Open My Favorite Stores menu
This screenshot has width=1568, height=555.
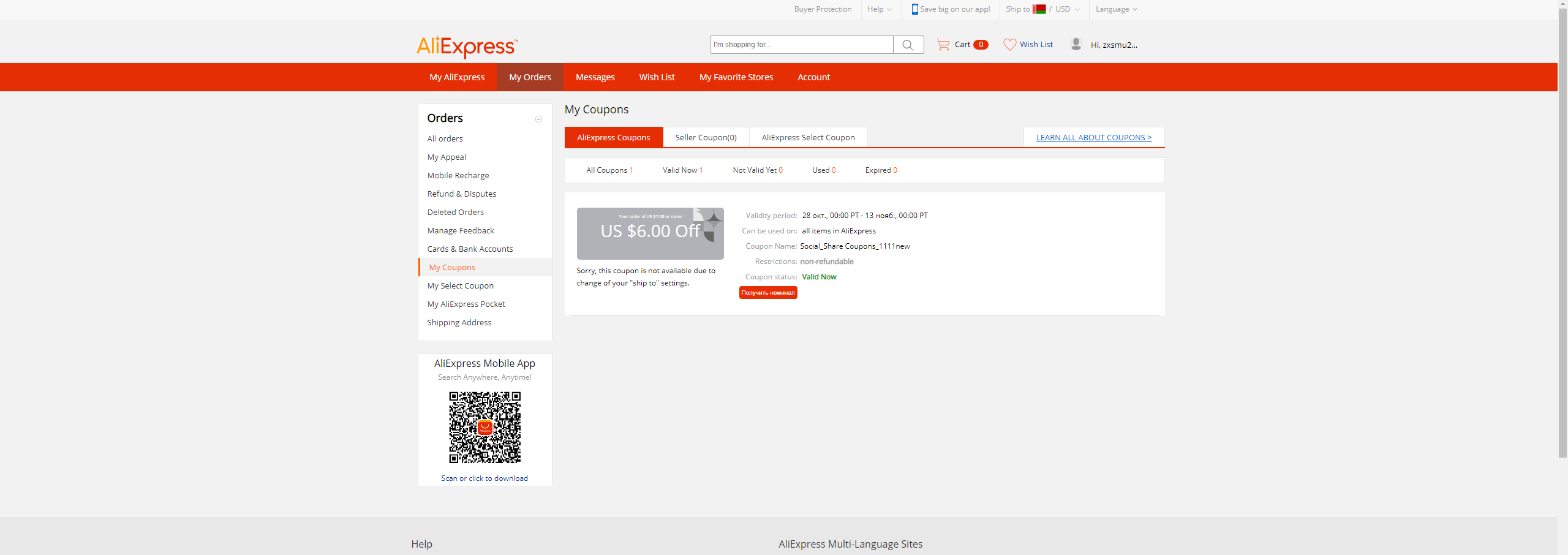coord(736,77)
